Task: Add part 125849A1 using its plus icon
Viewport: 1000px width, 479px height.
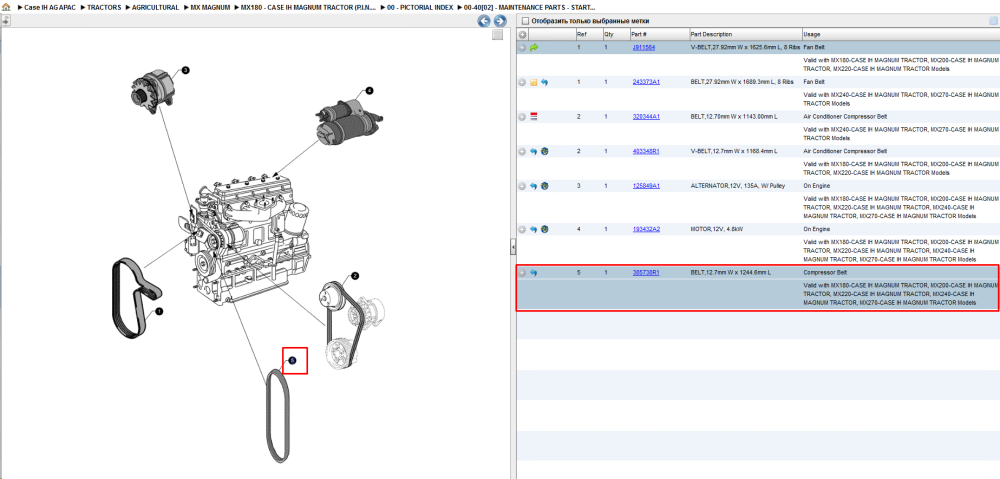Action: click(x=522, y=186)
